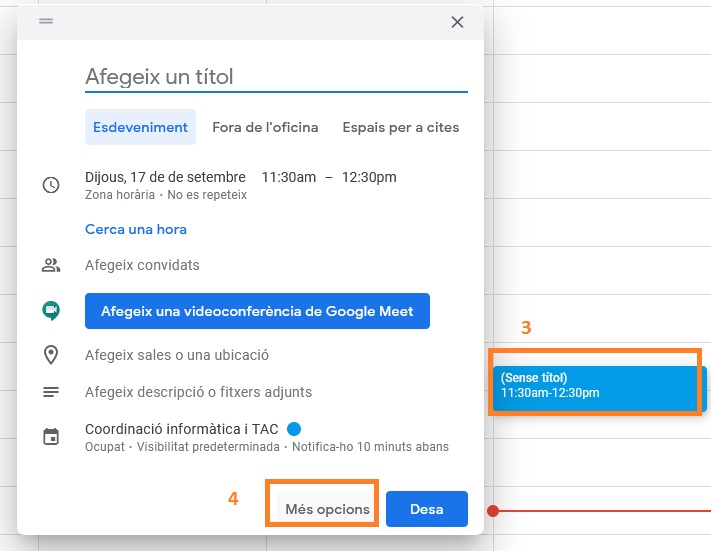This screenshot has height=551, width=711.
Task: Click the guests people icon
Action: 51,265
